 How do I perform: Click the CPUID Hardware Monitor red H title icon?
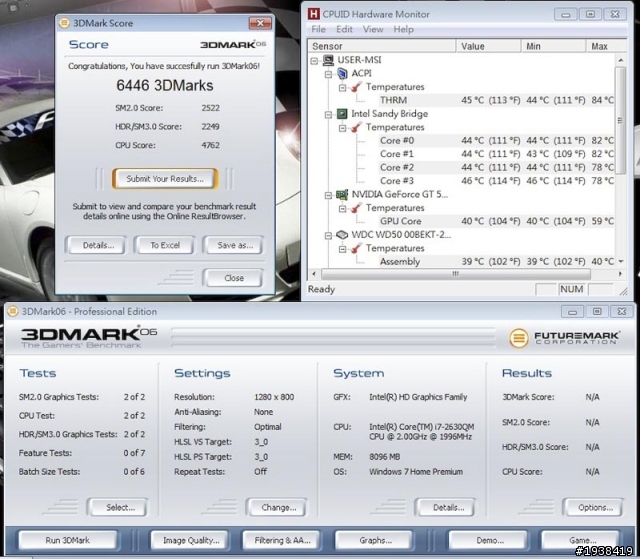coord(313,14)
